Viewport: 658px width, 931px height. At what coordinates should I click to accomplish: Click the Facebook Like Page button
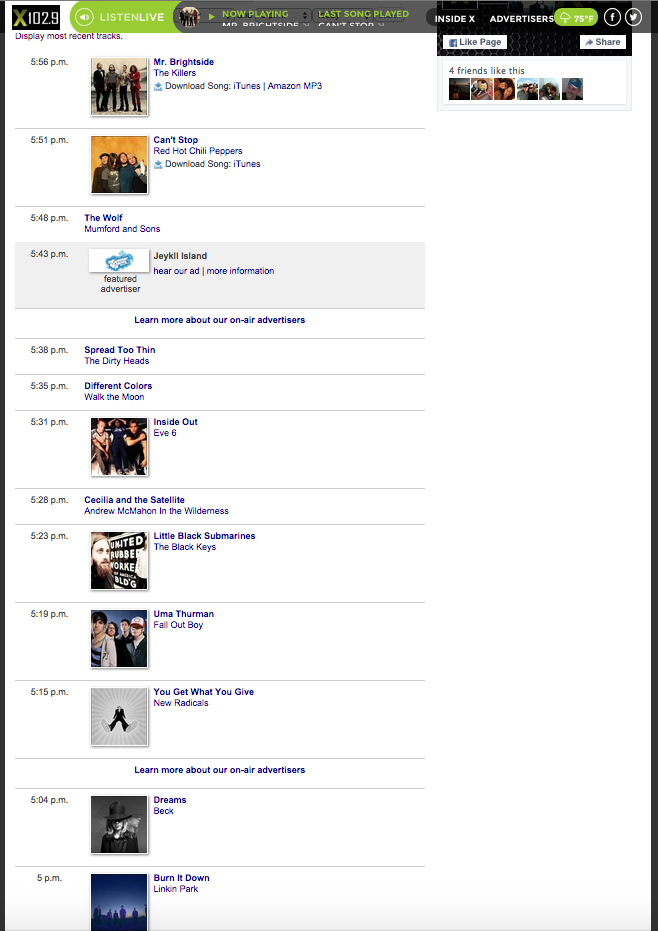475,42
